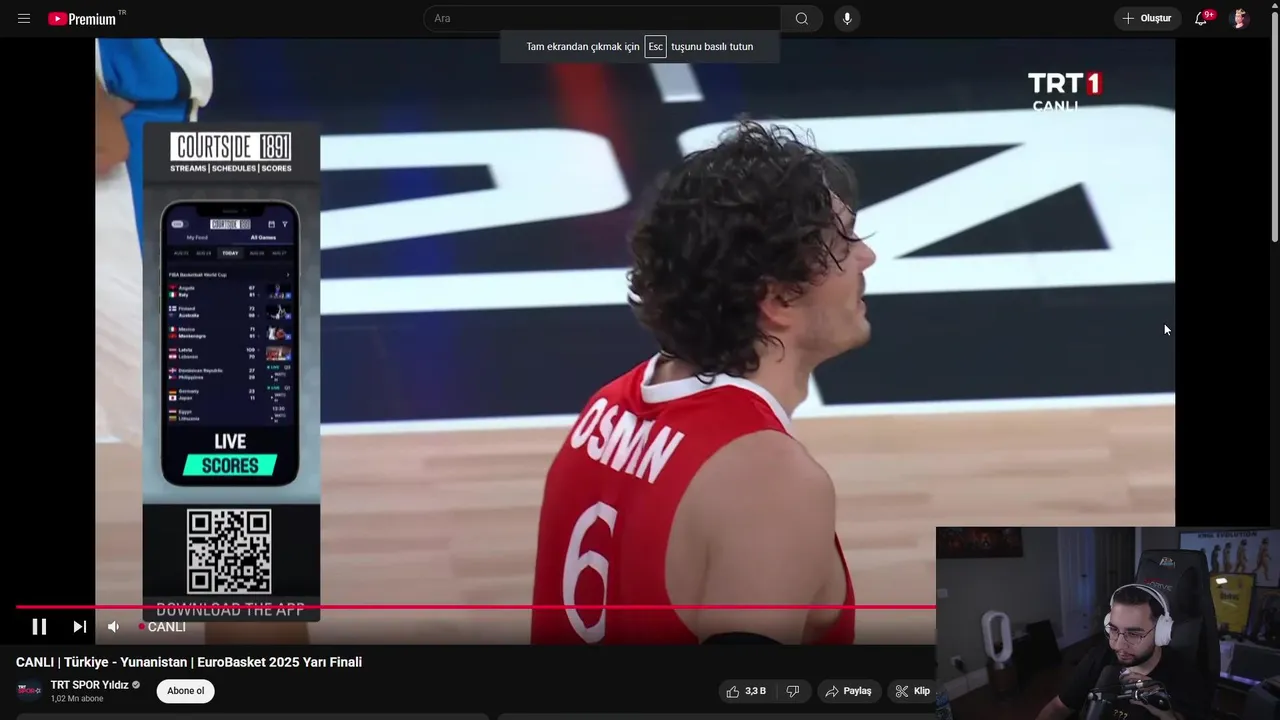The height and width of the screenshot is (720, 1280).
Task: Start voice search with microphone icon
Action: (x=847, y=19)
